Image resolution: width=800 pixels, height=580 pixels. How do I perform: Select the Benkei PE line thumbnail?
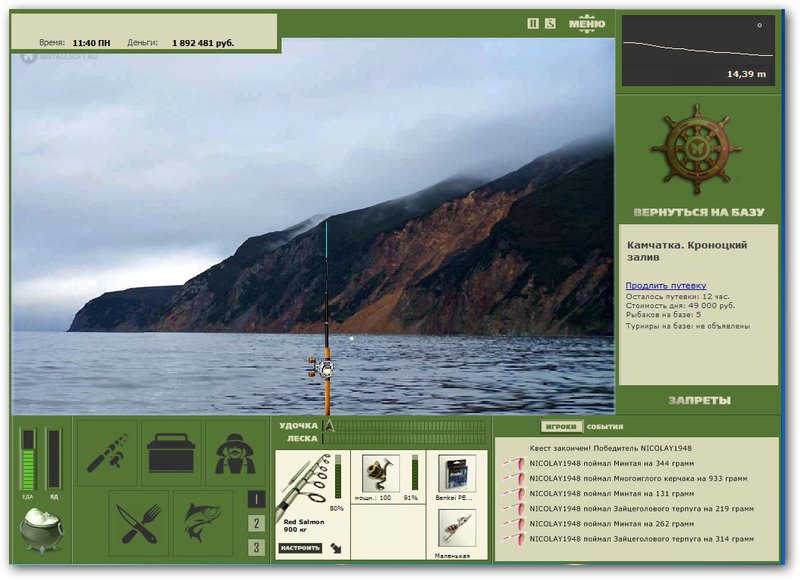(457, 473)
